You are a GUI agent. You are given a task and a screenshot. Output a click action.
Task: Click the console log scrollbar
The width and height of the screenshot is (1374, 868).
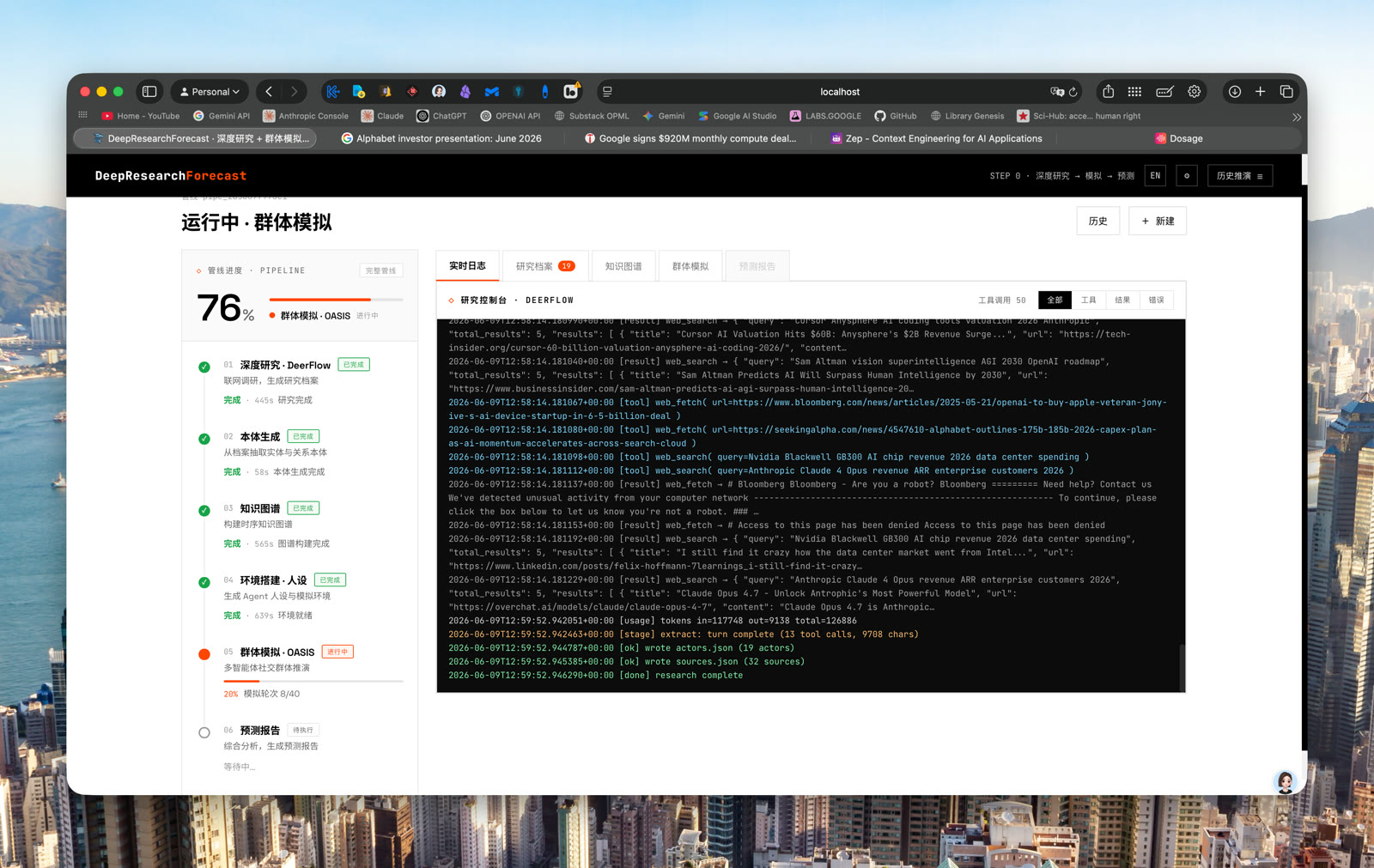[x=1182, y=666]
